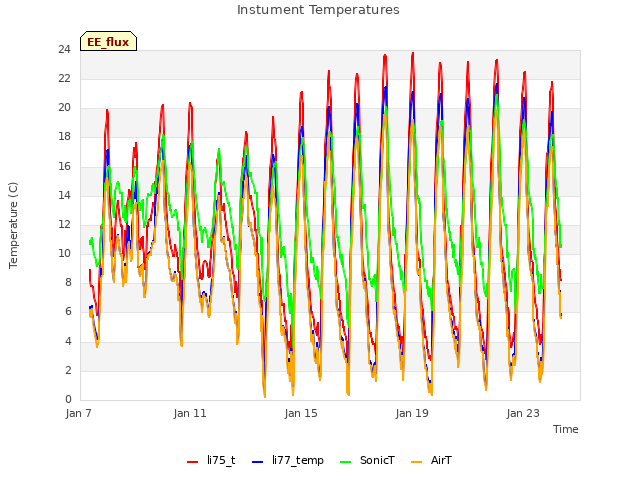This screenshot has width=640, height=480.
Task: Click the Jan 15 x-axis tick label
Action: (x=301, y=413)
